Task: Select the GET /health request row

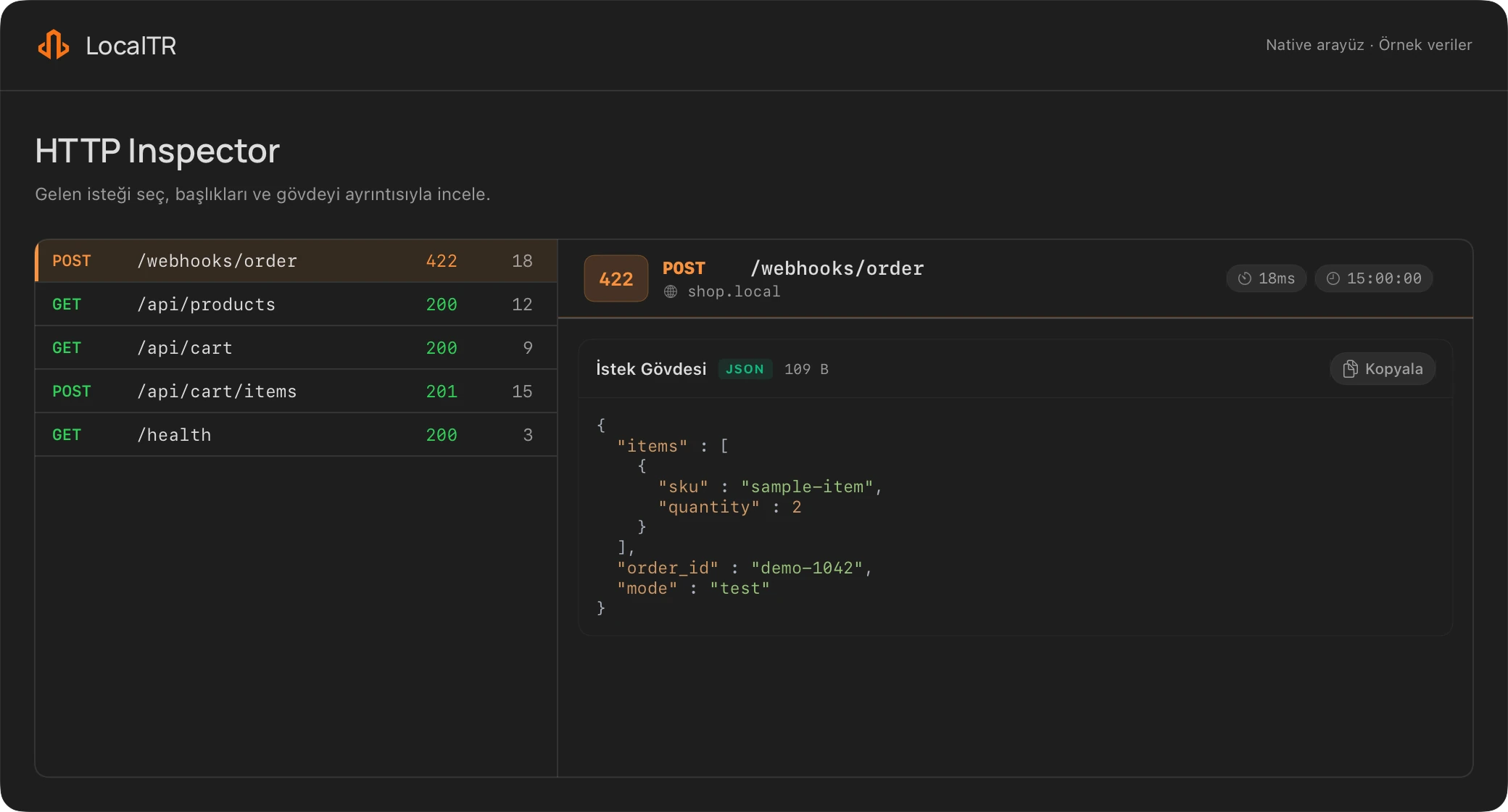Action: (x=296, y=435)
